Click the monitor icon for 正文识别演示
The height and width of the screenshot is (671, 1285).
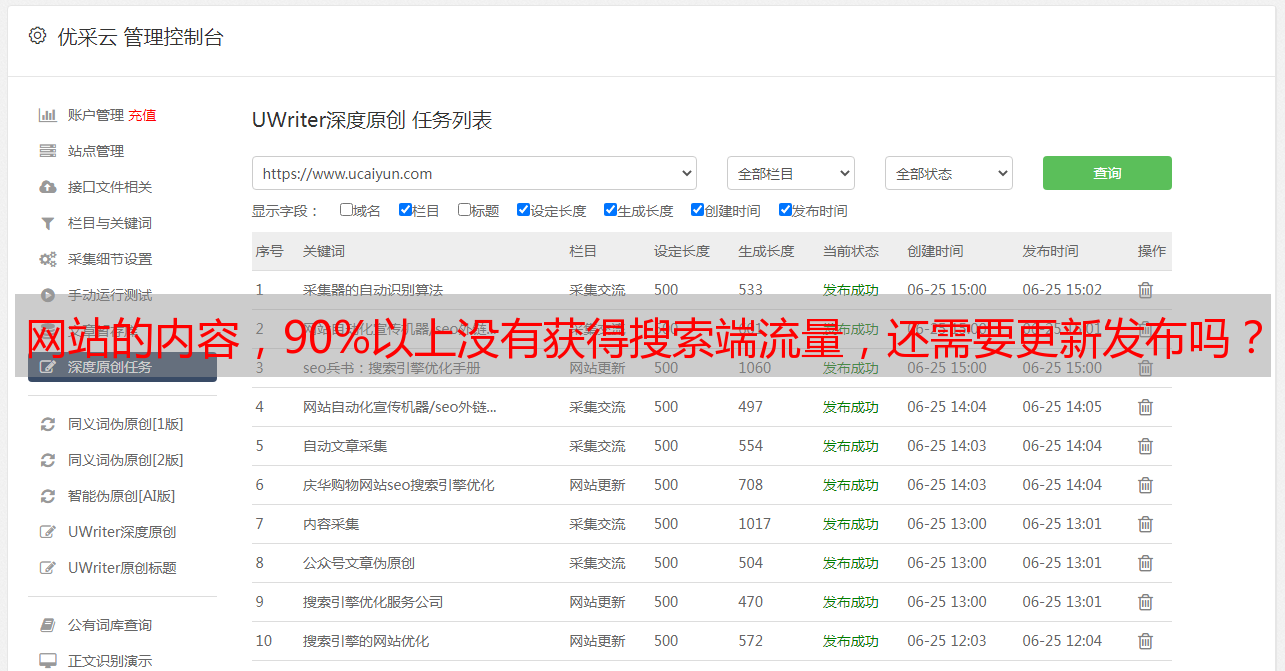pyautogui.click(x=47, y=661)
